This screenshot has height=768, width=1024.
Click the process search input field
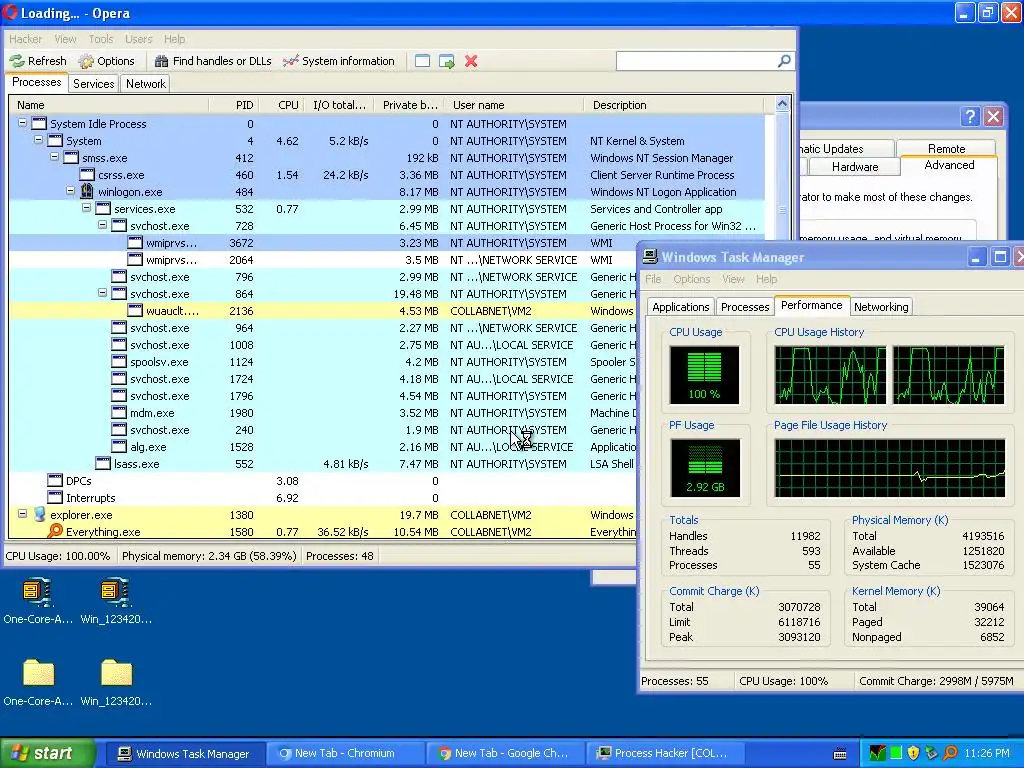click(x=696, y=61)
